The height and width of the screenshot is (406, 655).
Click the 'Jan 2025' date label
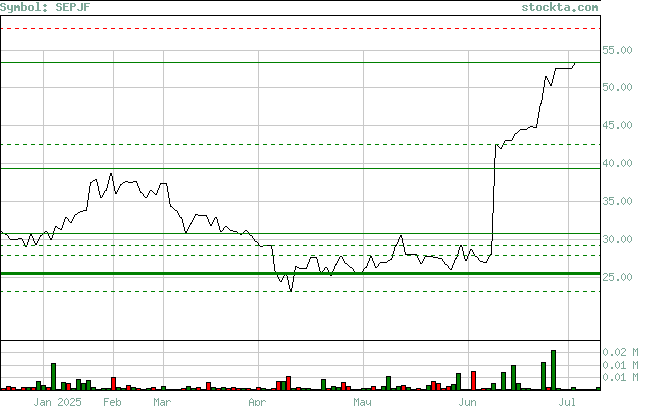[58, 402]
